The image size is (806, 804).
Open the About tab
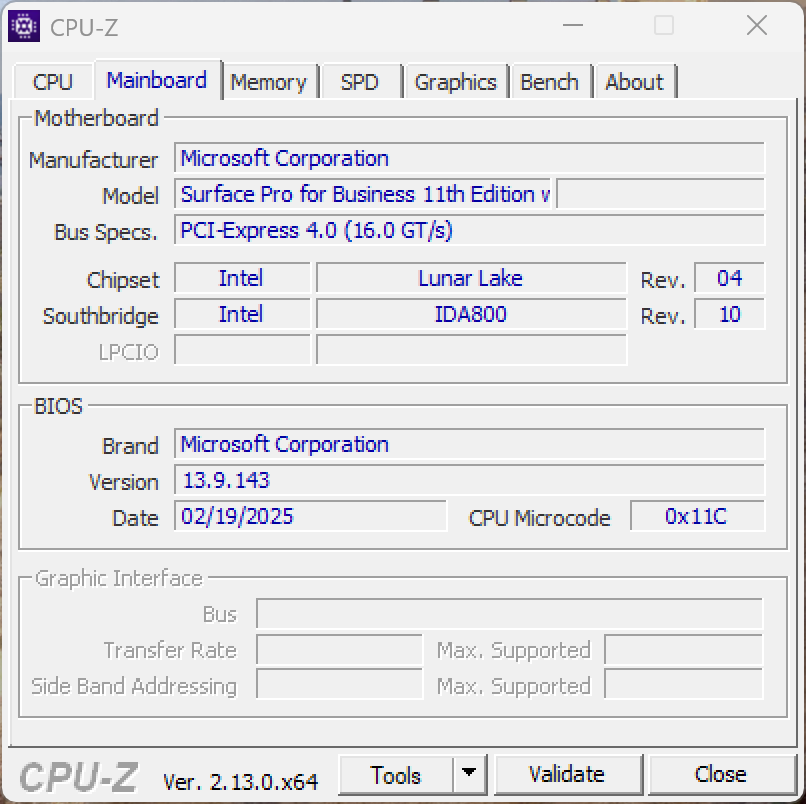pyautogui.click(x=634, y=82)
